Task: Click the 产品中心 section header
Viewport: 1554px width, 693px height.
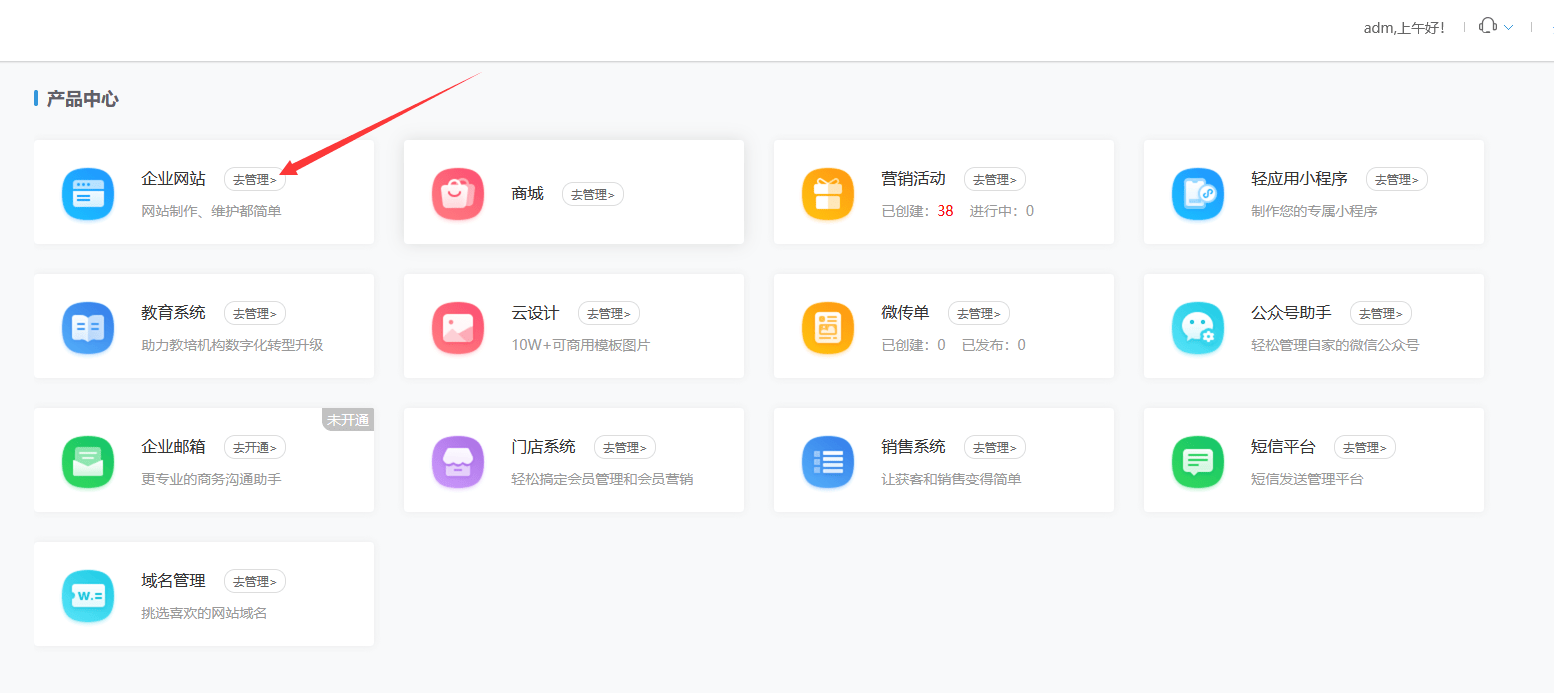Action: point(84,98)
